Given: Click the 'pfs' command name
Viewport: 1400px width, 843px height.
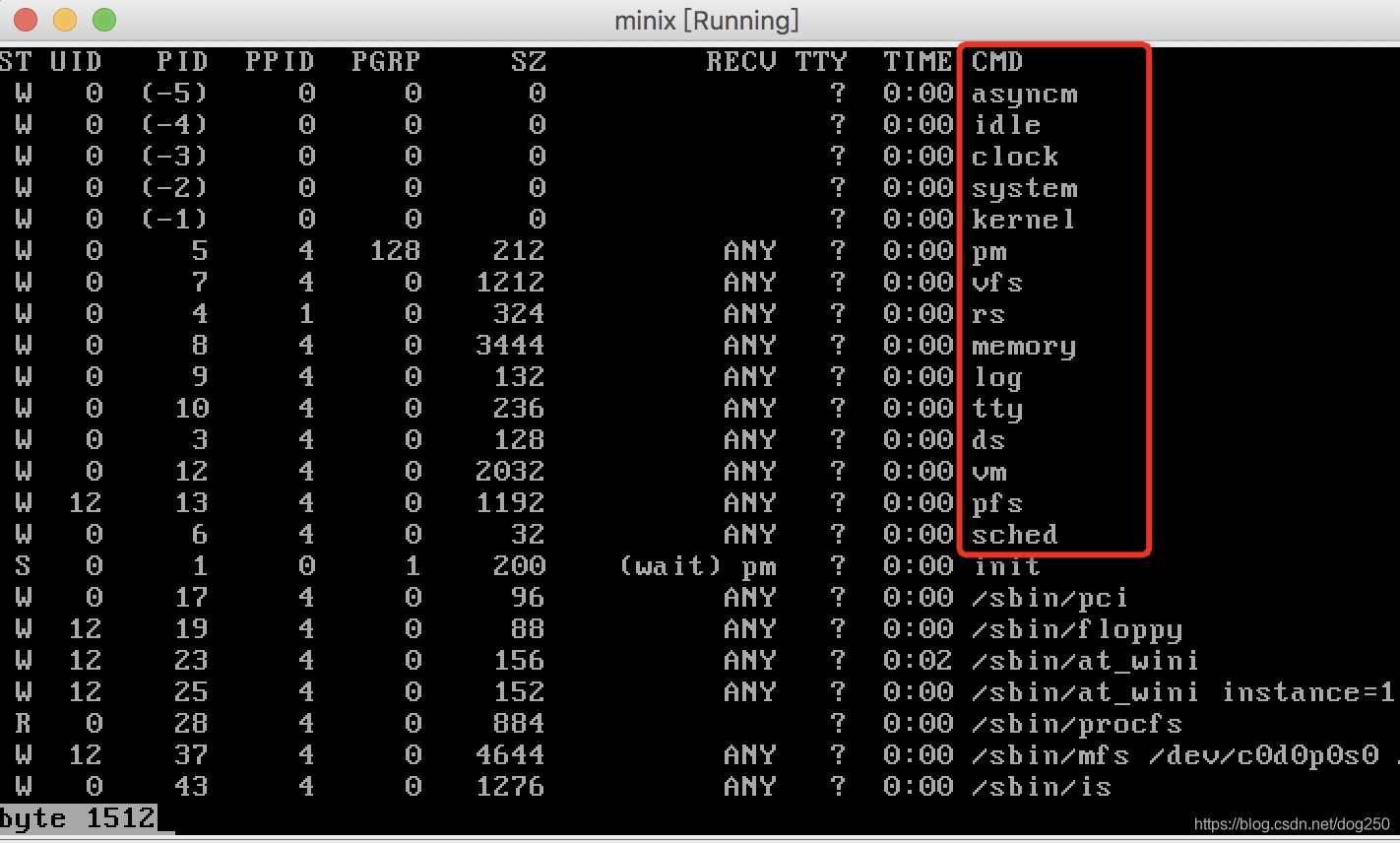Looking at the screenshot, I should (x=997, y=503).
